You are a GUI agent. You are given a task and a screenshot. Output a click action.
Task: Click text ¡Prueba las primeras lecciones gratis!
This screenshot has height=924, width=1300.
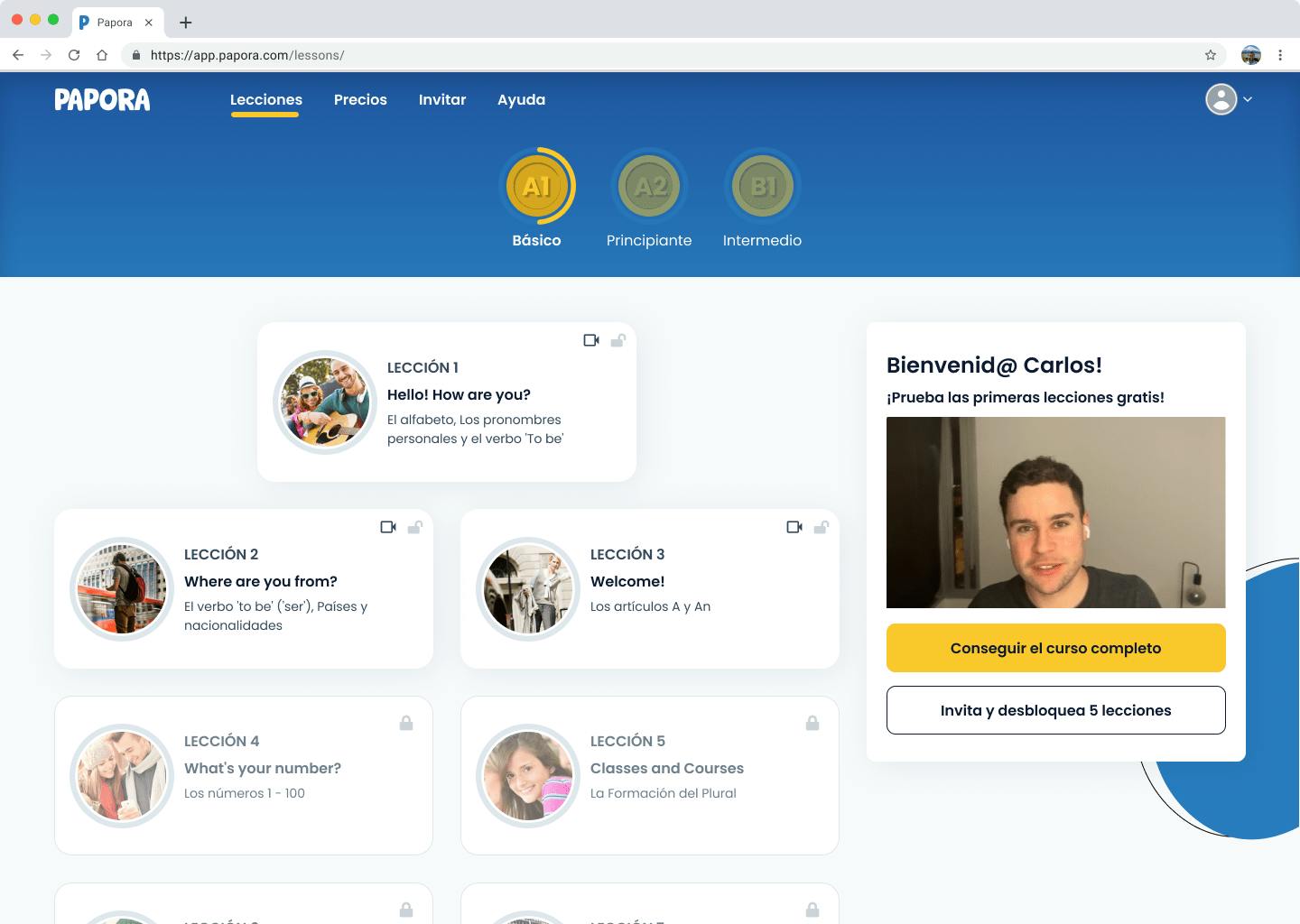tap(1026, 397)
